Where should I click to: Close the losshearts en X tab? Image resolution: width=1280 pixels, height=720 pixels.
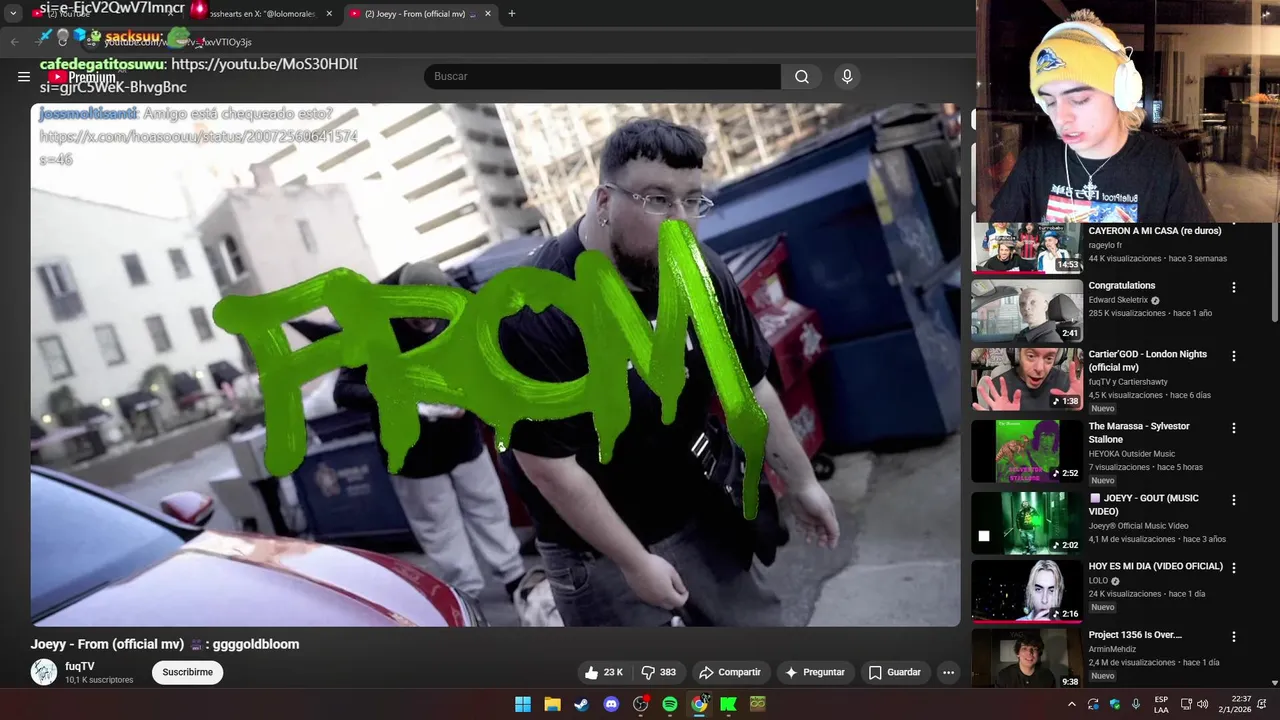tap(331, 14)
